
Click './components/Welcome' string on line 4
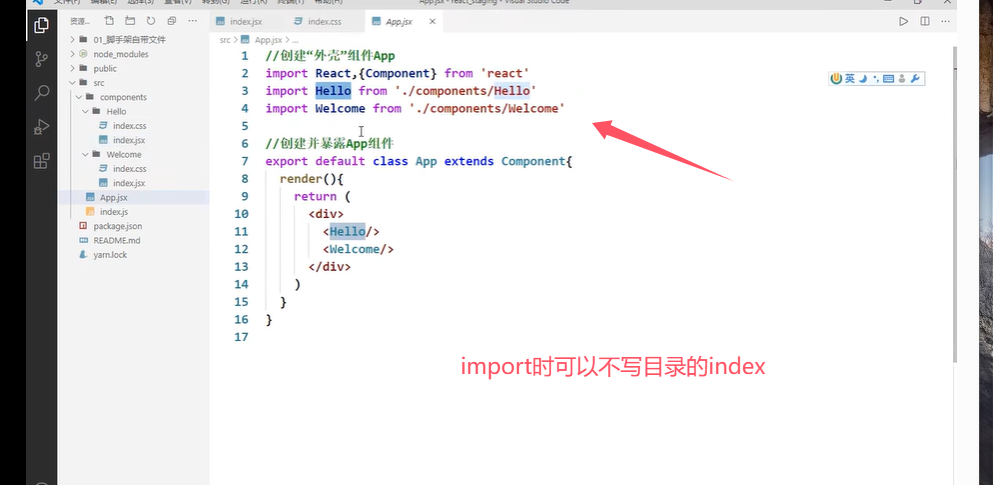tap(488, 108)
